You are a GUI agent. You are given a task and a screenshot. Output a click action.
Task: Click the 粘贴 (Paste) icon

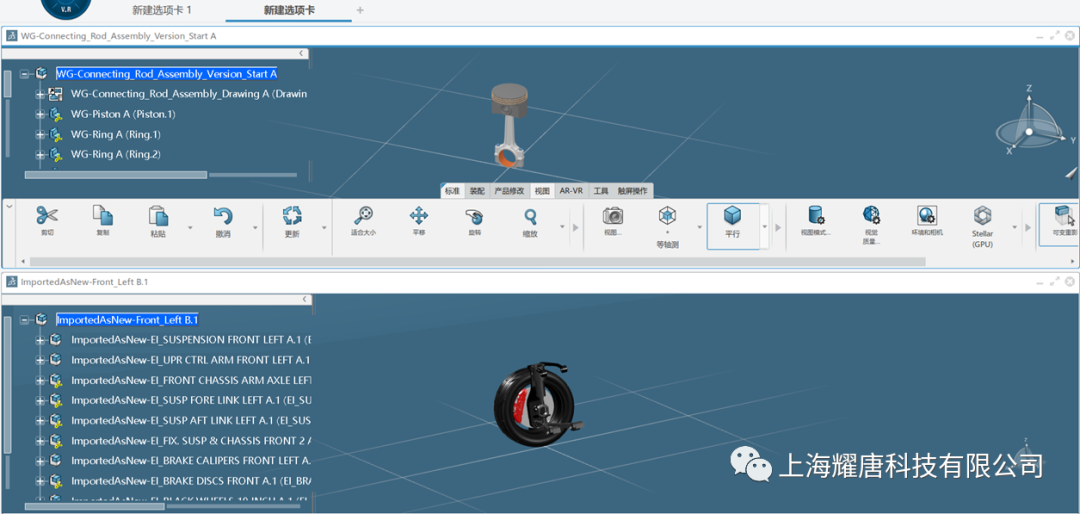click(x=158, y=216)
